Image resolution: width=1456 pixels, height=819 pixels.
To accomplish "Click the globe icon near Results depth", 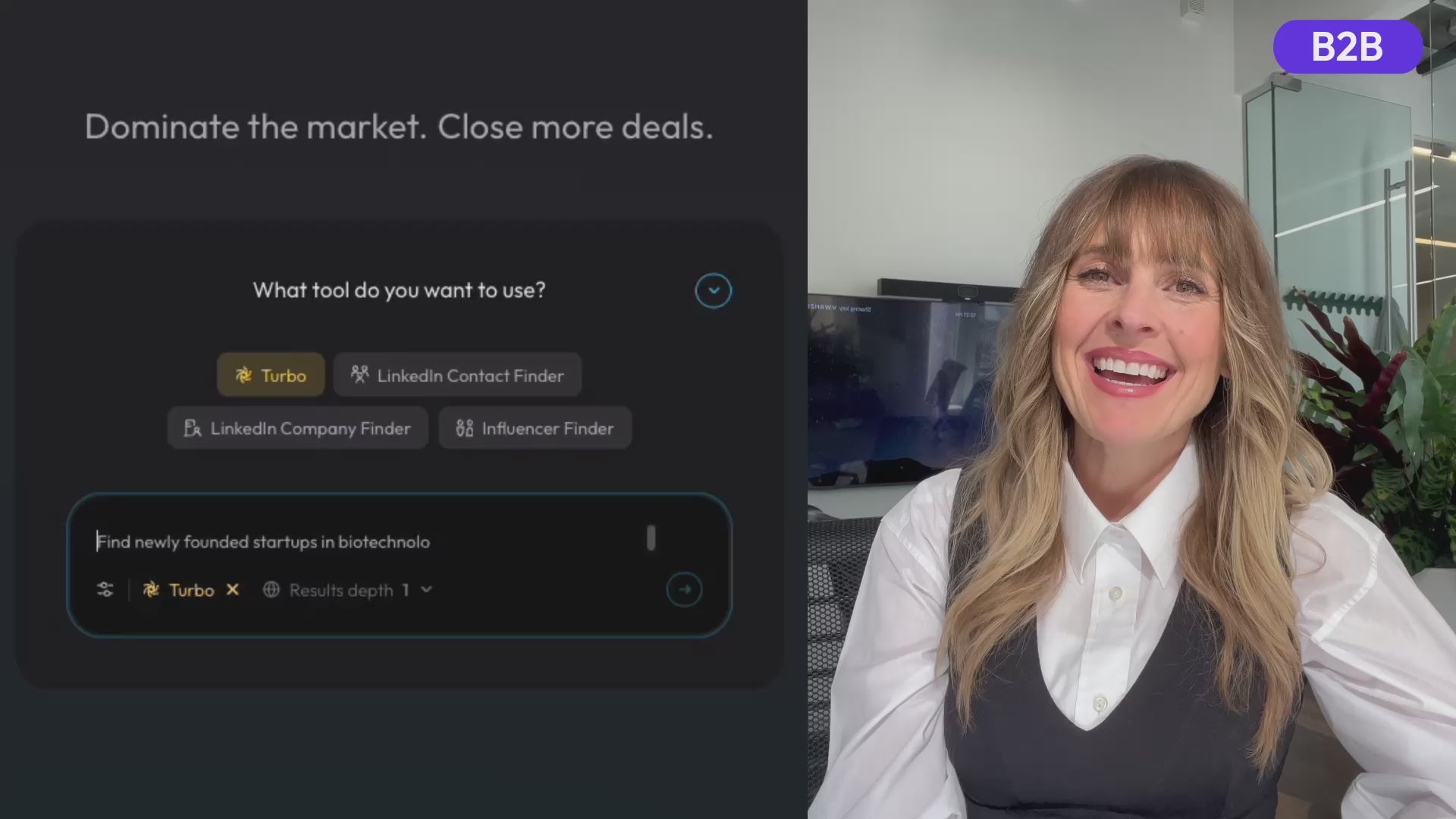I will pos(271,589).
